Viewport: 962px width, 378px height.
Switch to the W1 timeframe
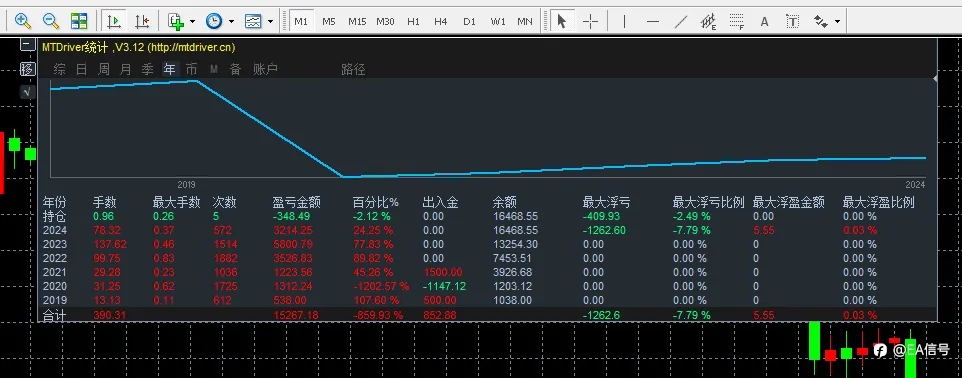pyautogui.click(x=498, y=21)
